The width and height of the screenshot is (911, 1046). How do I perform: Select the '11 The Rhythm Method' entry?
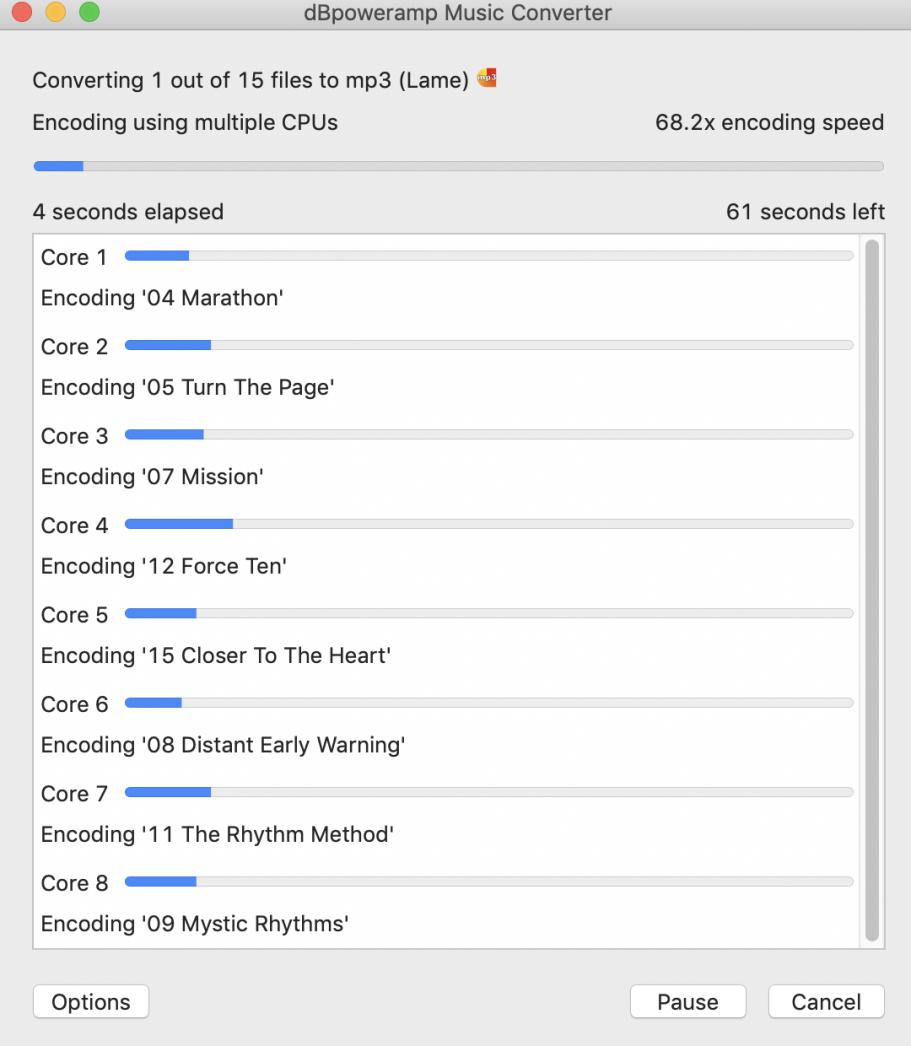click(218, 834)
